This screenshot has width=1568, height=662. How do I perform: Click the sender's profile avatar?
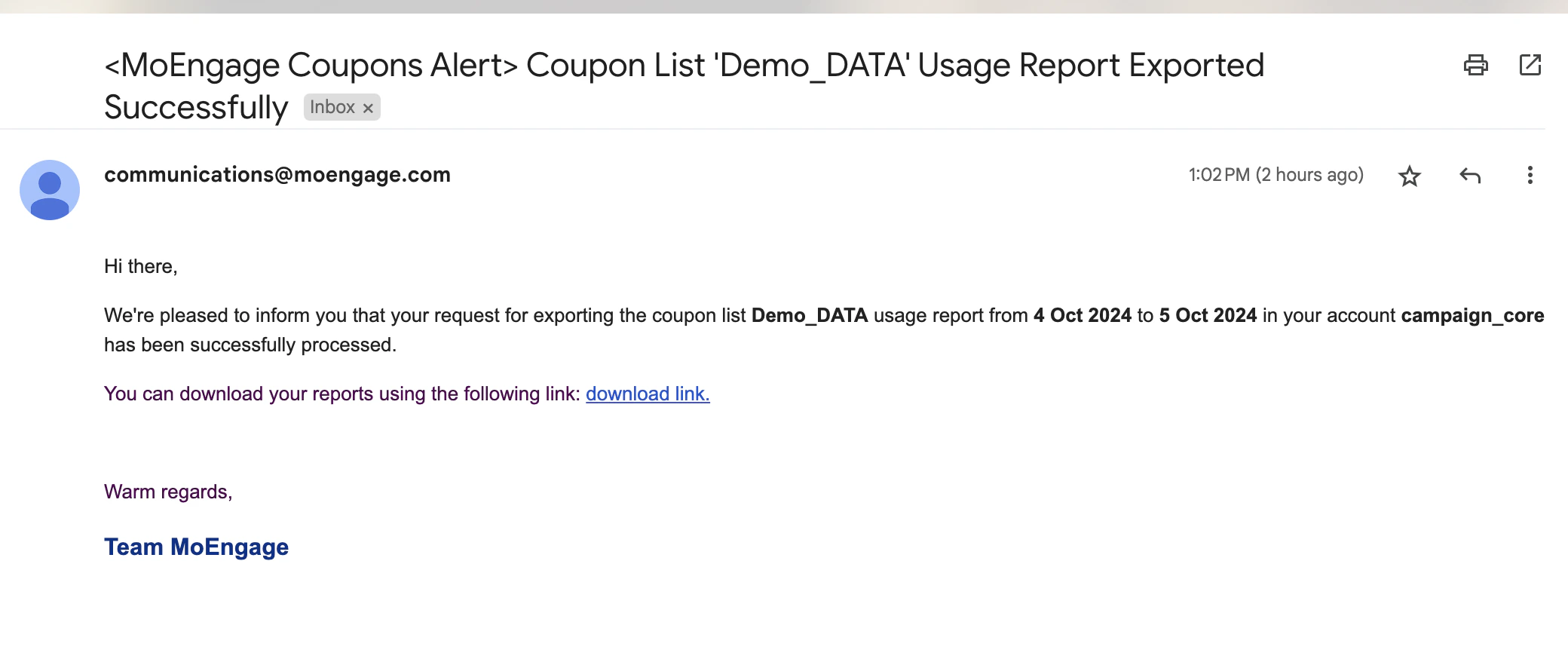click(50, 190)
